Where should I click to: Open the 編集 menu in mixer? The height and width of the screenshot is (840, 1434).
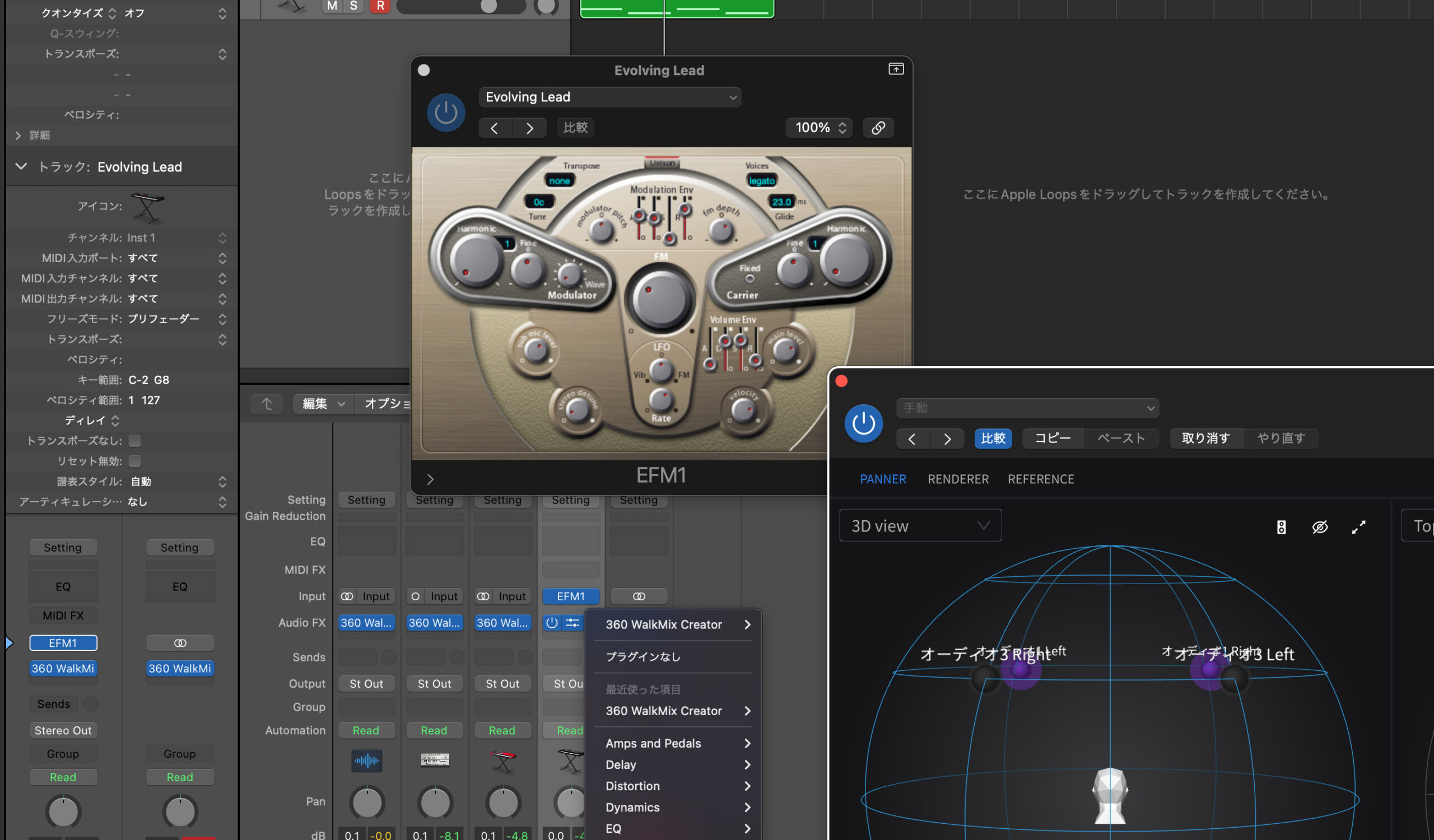click(324, 404)
